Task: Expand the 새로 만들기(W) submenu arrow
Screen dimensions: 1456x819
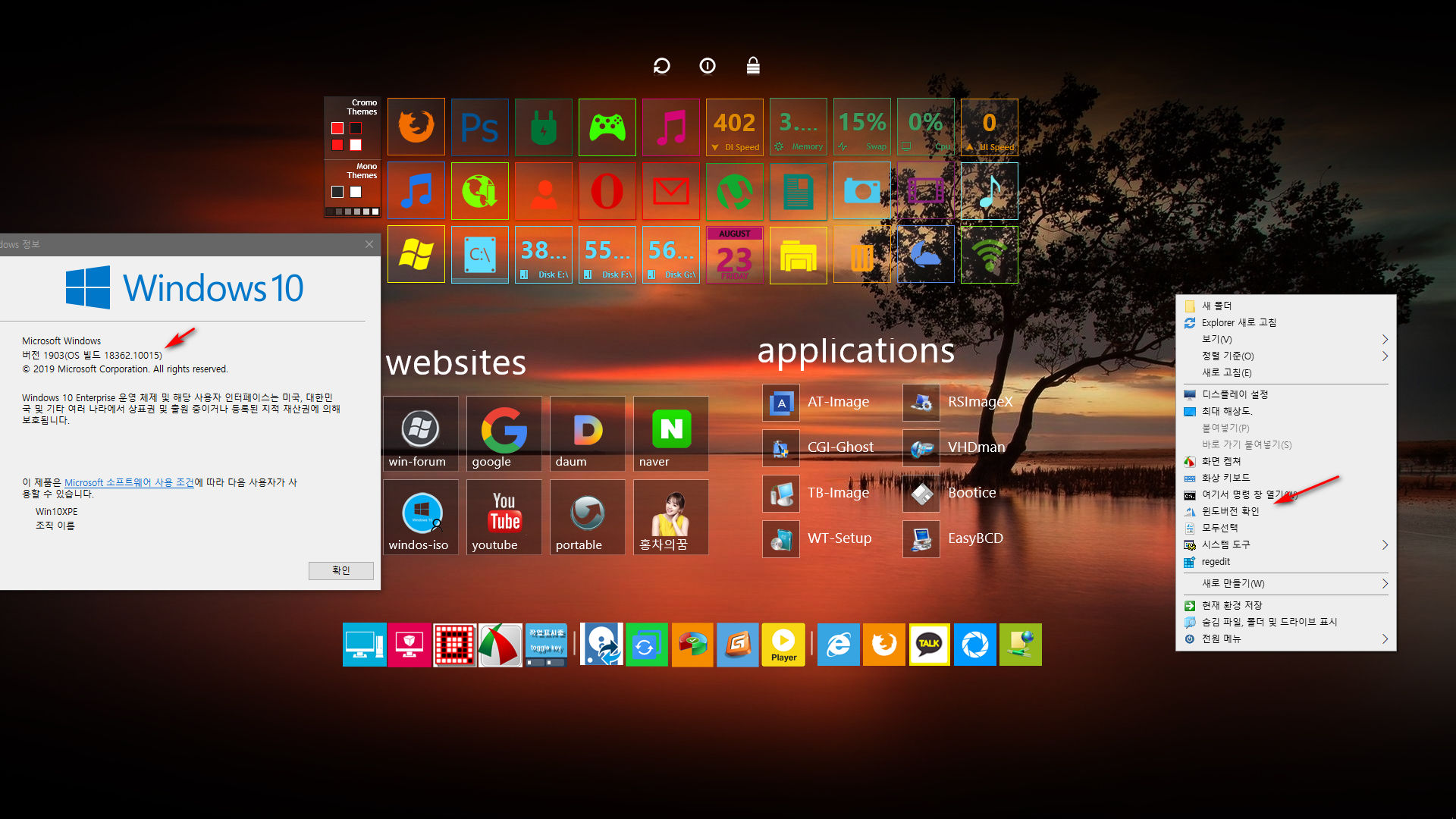Action: pyautogui.click(x=1385, y=583)
